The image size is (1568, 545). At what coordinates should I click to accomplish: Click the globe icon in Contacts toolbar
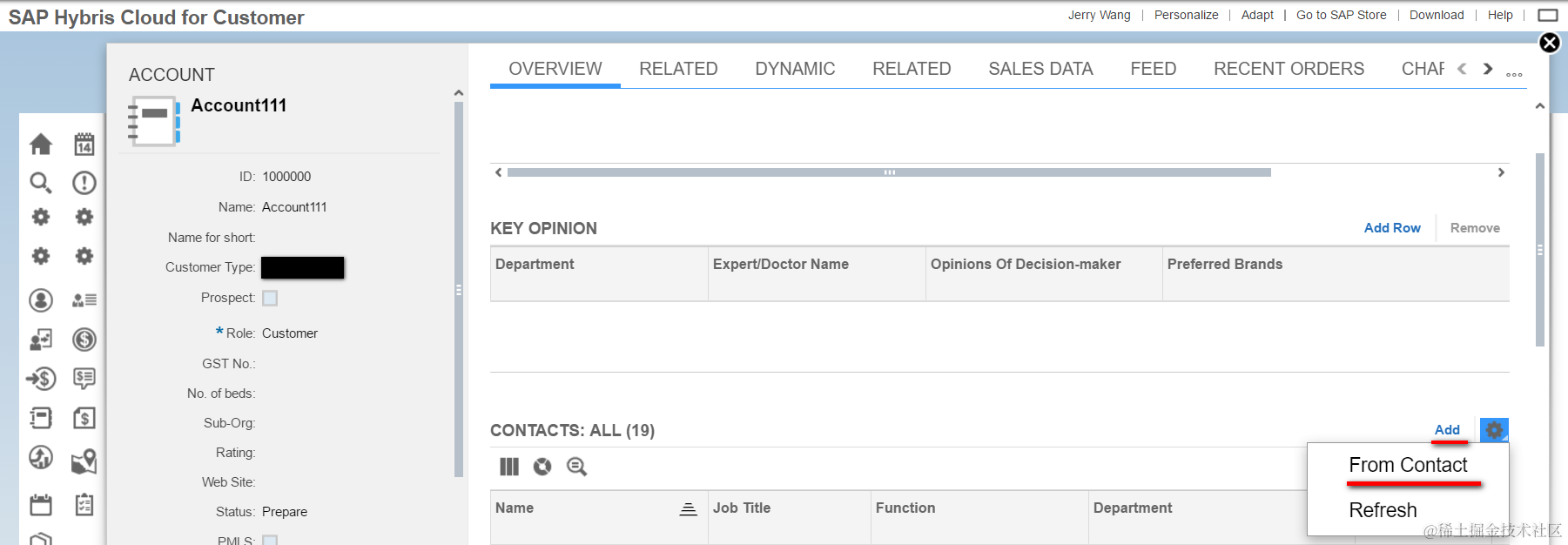(x=542, y=467)
